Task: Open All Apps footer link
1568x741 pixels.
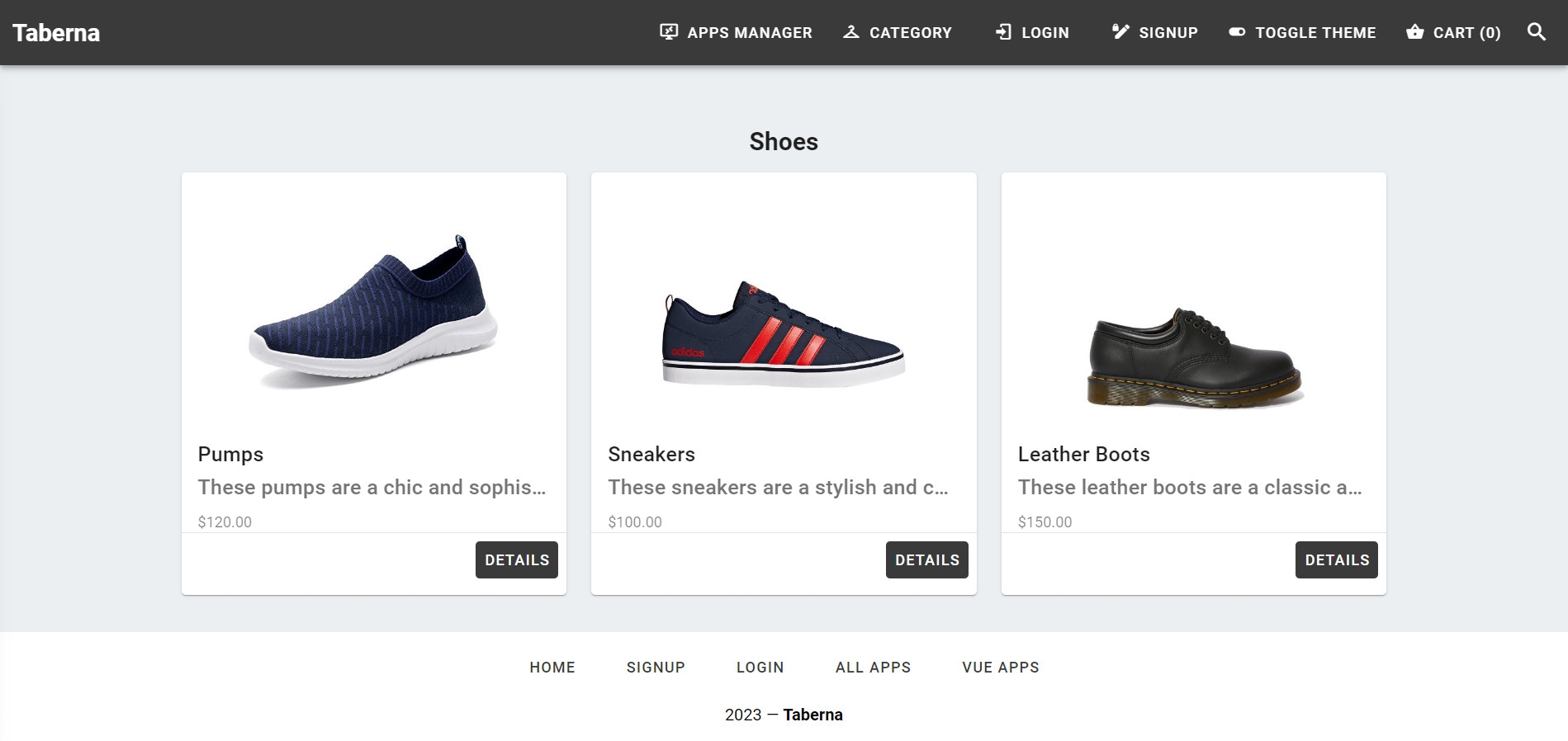Action: 873,667
